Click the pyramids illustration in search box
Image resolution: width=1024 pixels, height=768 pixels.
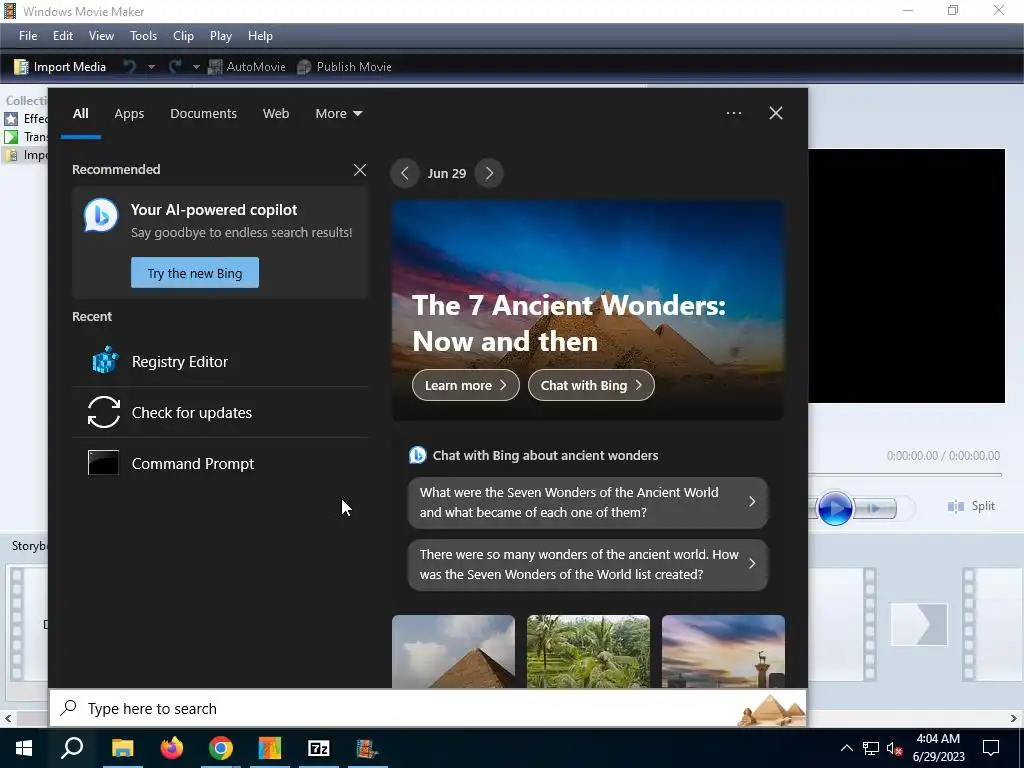(x=771, y=710)
